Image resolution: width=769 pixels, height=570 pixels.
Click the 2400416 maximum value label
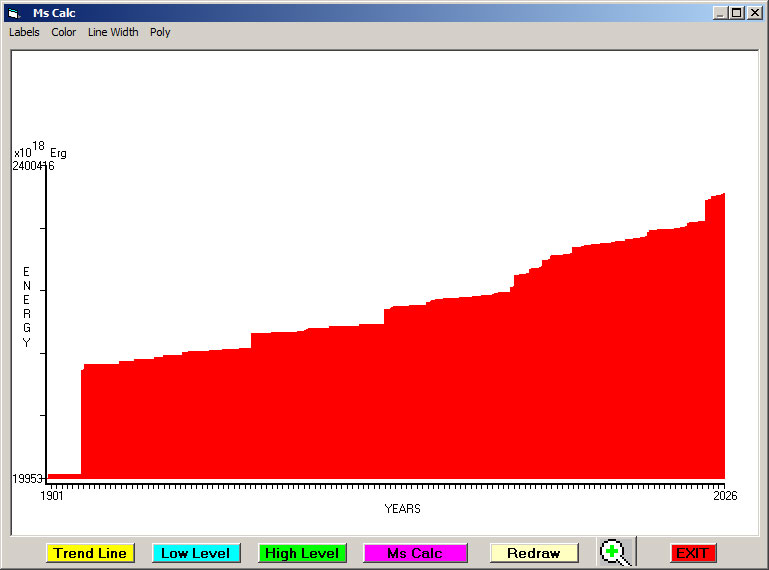[33, 166]
